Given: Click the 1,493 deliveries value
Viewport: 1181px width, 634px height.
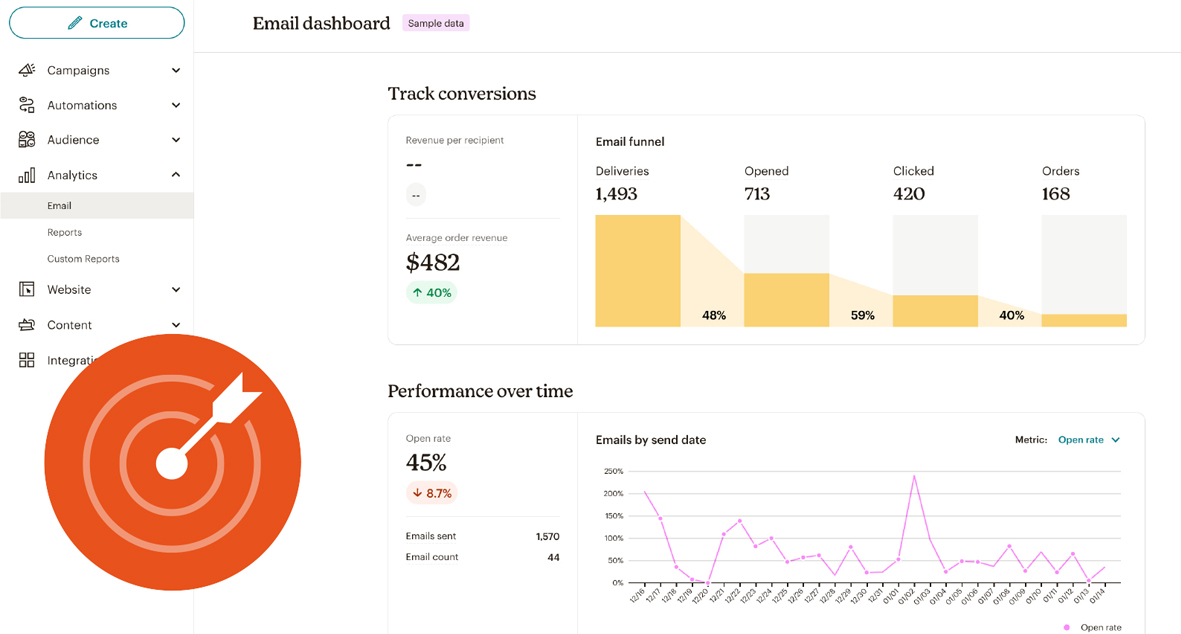Looking at the screenshot, I should (616, 194).
